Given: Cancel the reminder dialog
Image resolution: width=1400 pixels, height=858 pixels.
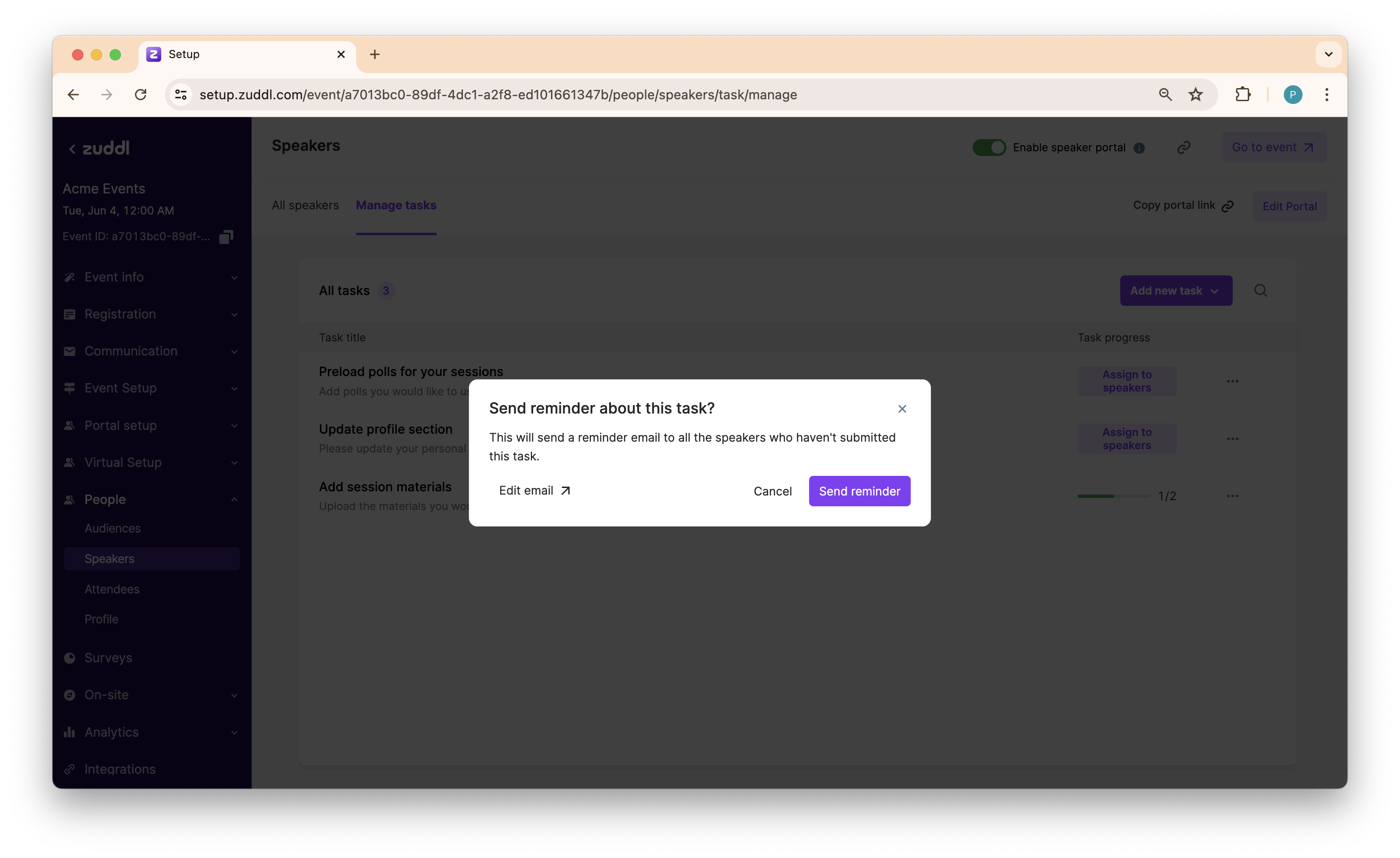Looking at the screenshot, I should 772,491.
